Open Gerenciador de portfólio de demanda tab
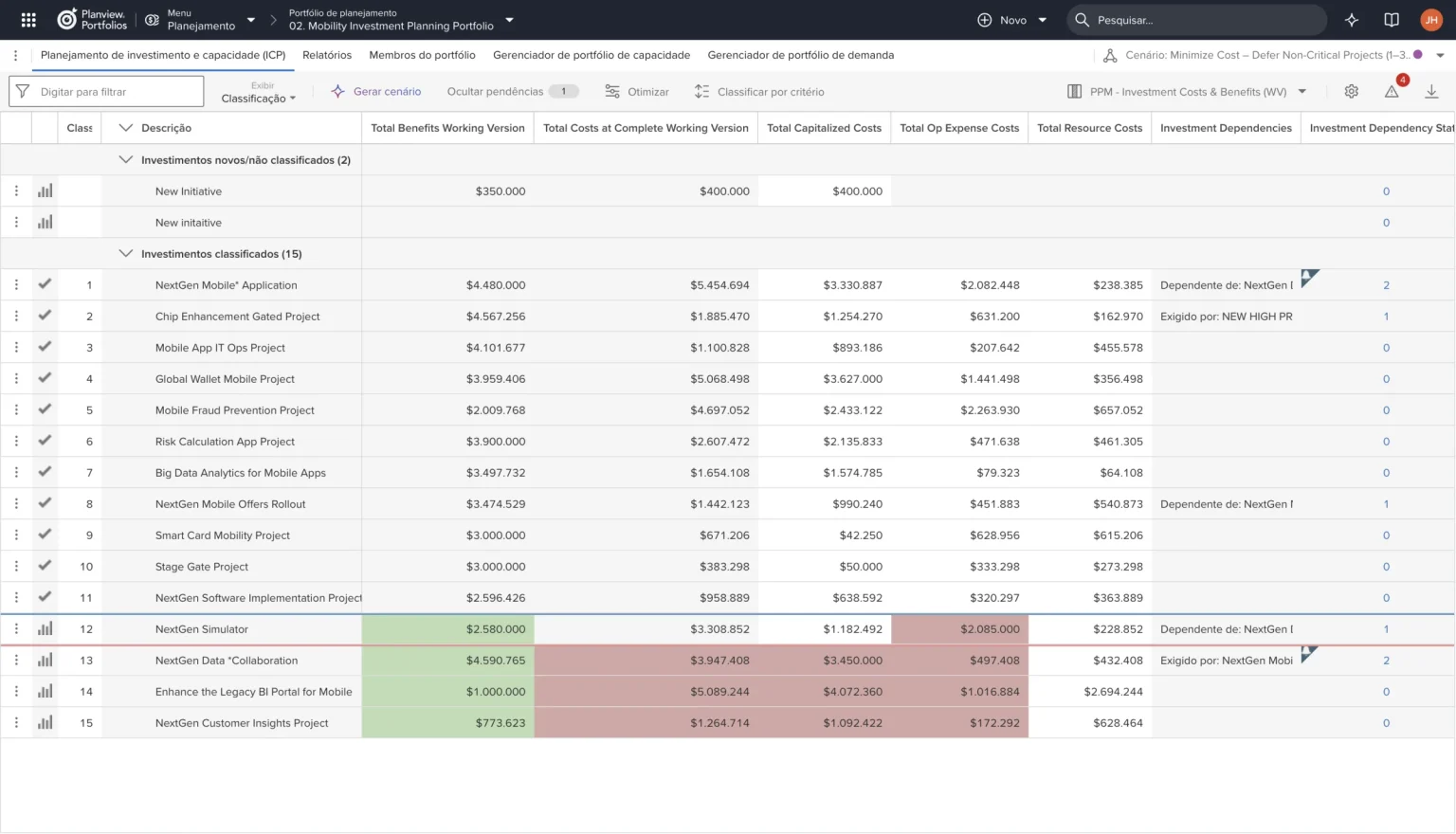This screenshot has height=834, width=1456. (801, 55)
